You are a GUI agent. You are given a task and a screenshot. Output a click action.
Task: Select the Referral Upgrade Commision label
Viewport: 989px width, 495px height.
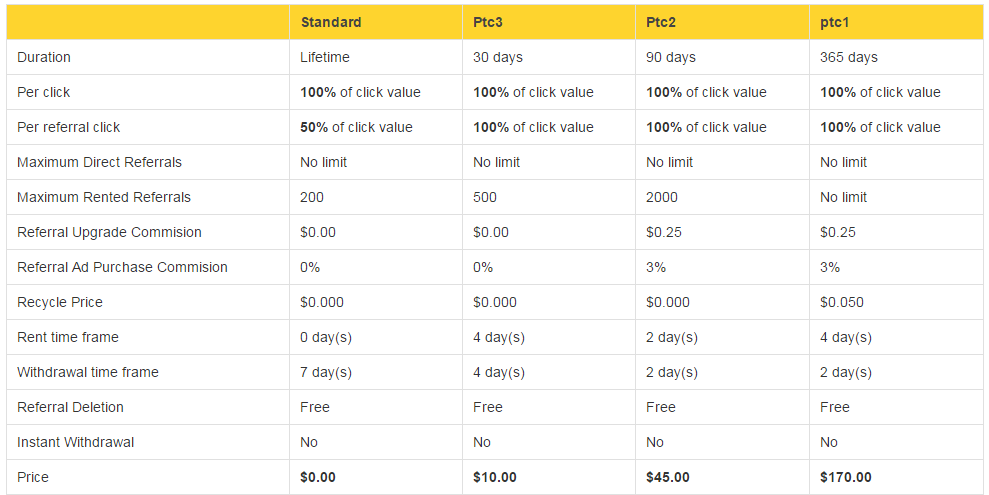click(x=109, y=232)
